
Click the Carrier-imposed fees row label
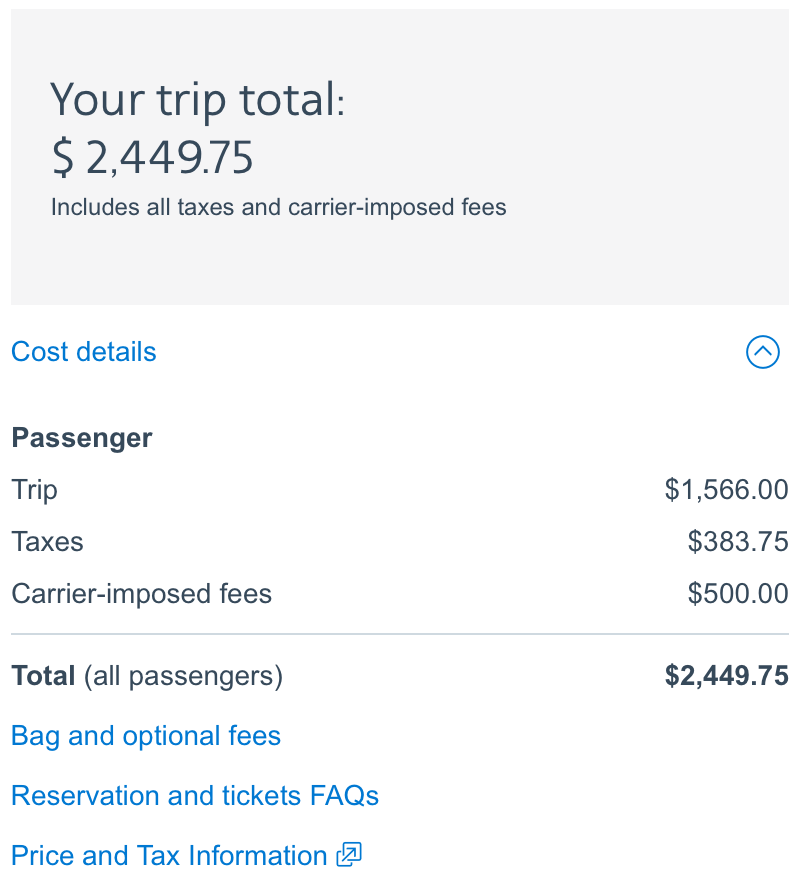(142, 594)
